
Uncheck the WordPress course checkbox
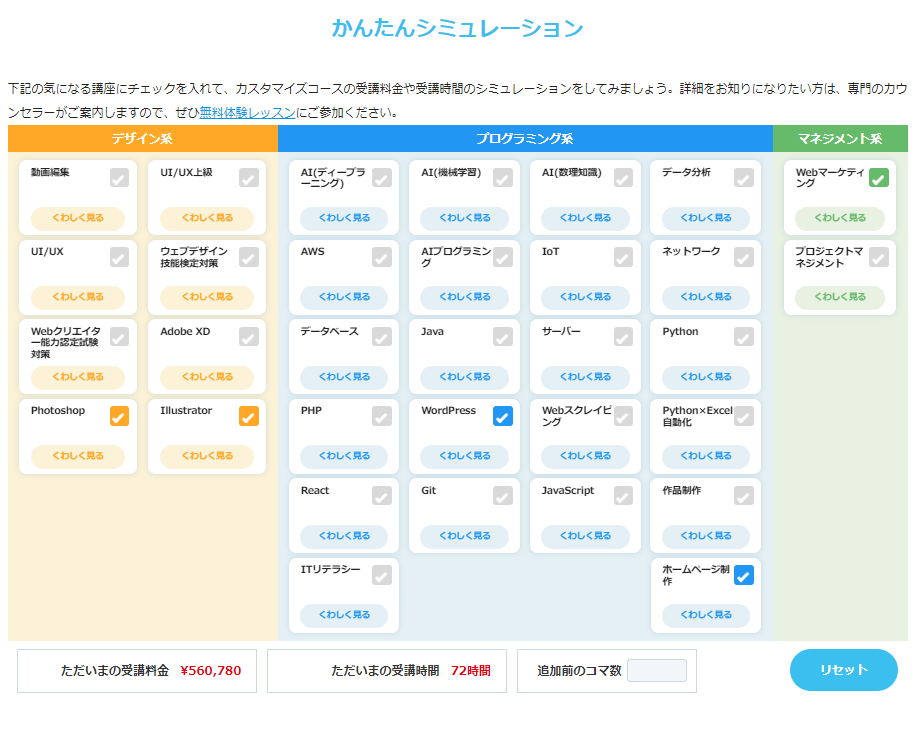pos(503,416)
